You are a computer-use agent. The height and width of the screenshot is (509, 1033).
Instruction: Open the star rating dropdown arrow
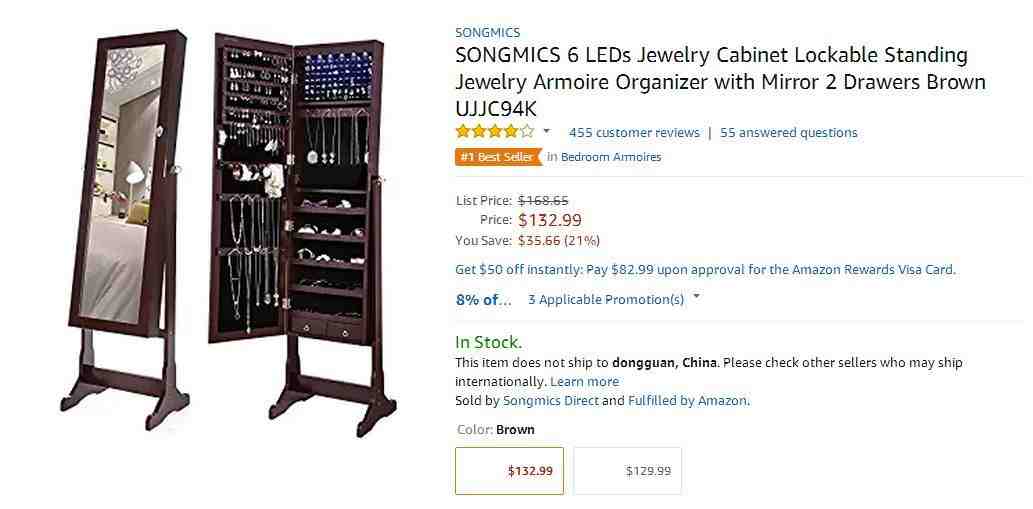pos(546,132)
